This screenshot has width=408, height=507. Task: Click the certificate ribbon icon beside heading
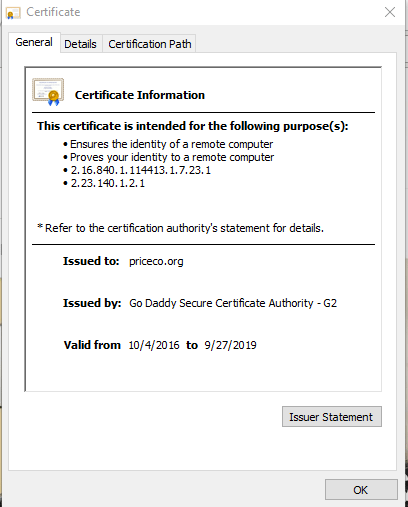pyautogui.click(x=48, y=92)
